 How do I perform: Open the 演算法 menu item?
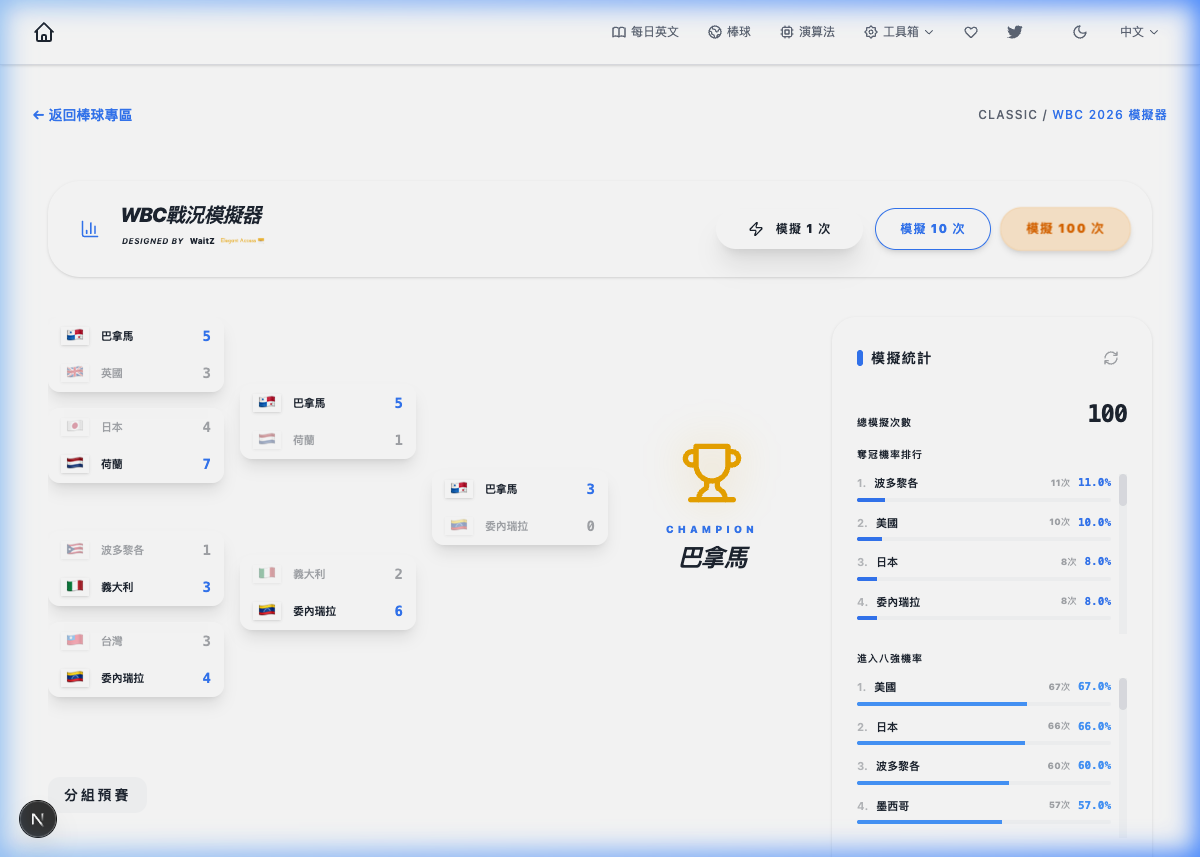[807, 32]
